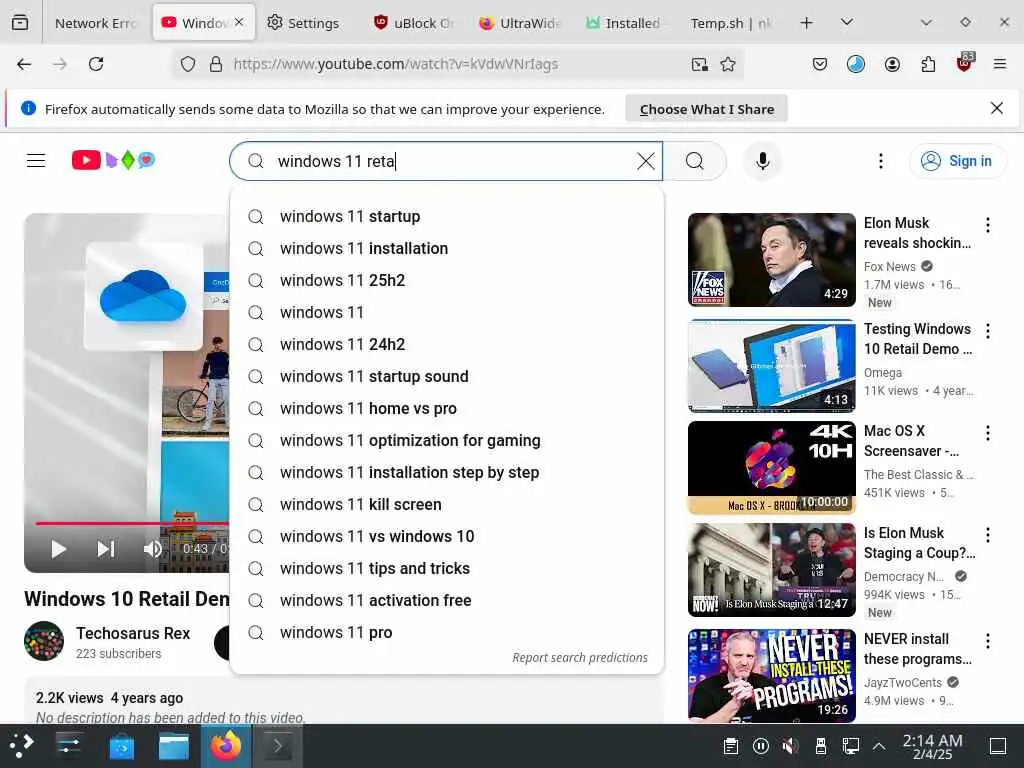1024x768 pixels.
Task: Select suggestion windows 11 home vs pro
Action: pos(447,408)
